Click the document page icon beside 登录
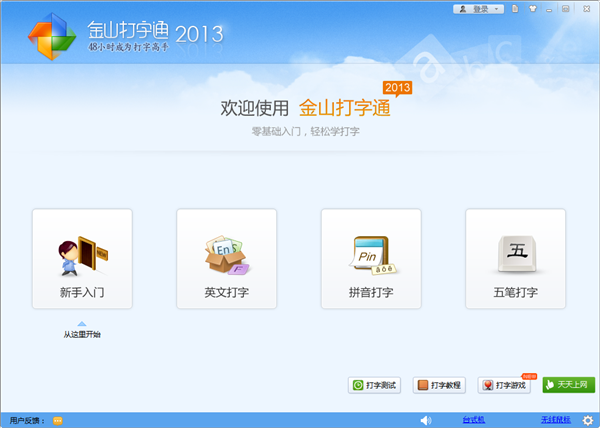 (515, 9)
